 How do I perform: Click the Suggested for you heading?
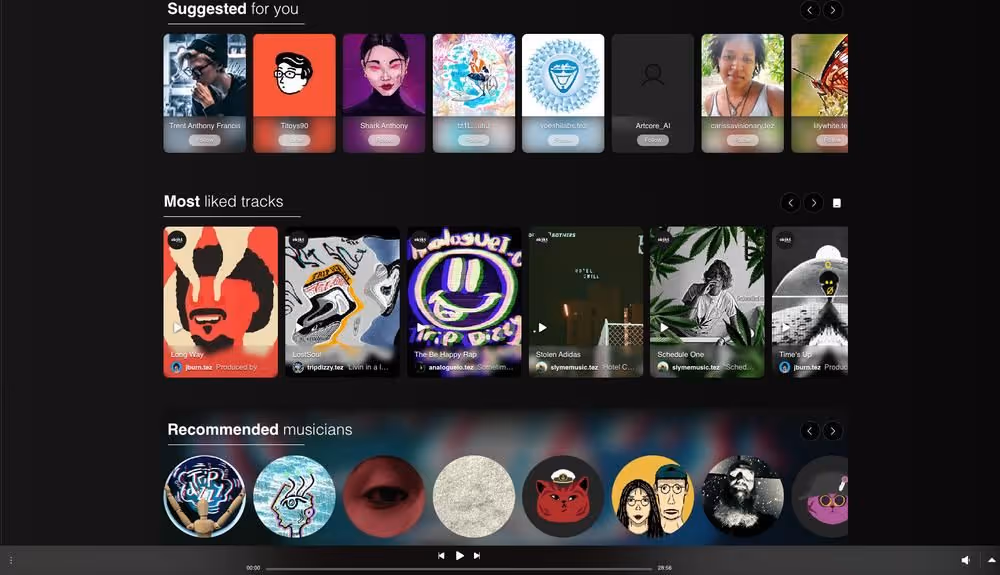tap(233, 9)
